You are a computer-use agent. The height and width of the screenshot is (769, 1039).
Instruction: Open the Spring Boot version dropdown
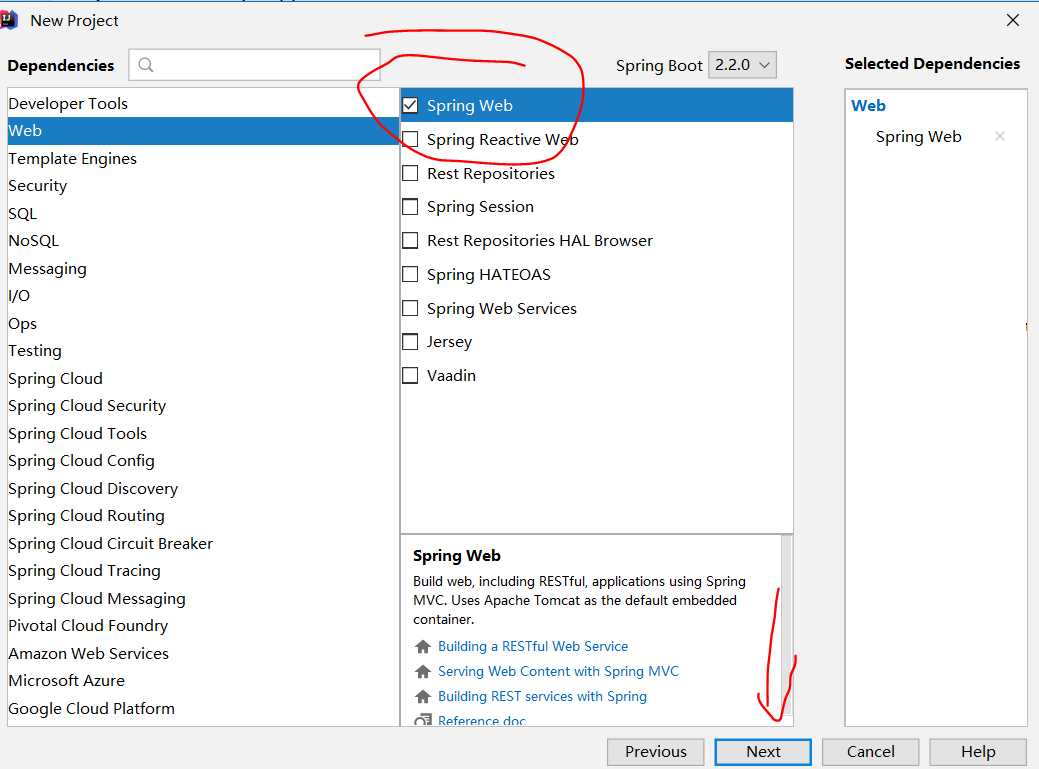[x=742, y=65]
